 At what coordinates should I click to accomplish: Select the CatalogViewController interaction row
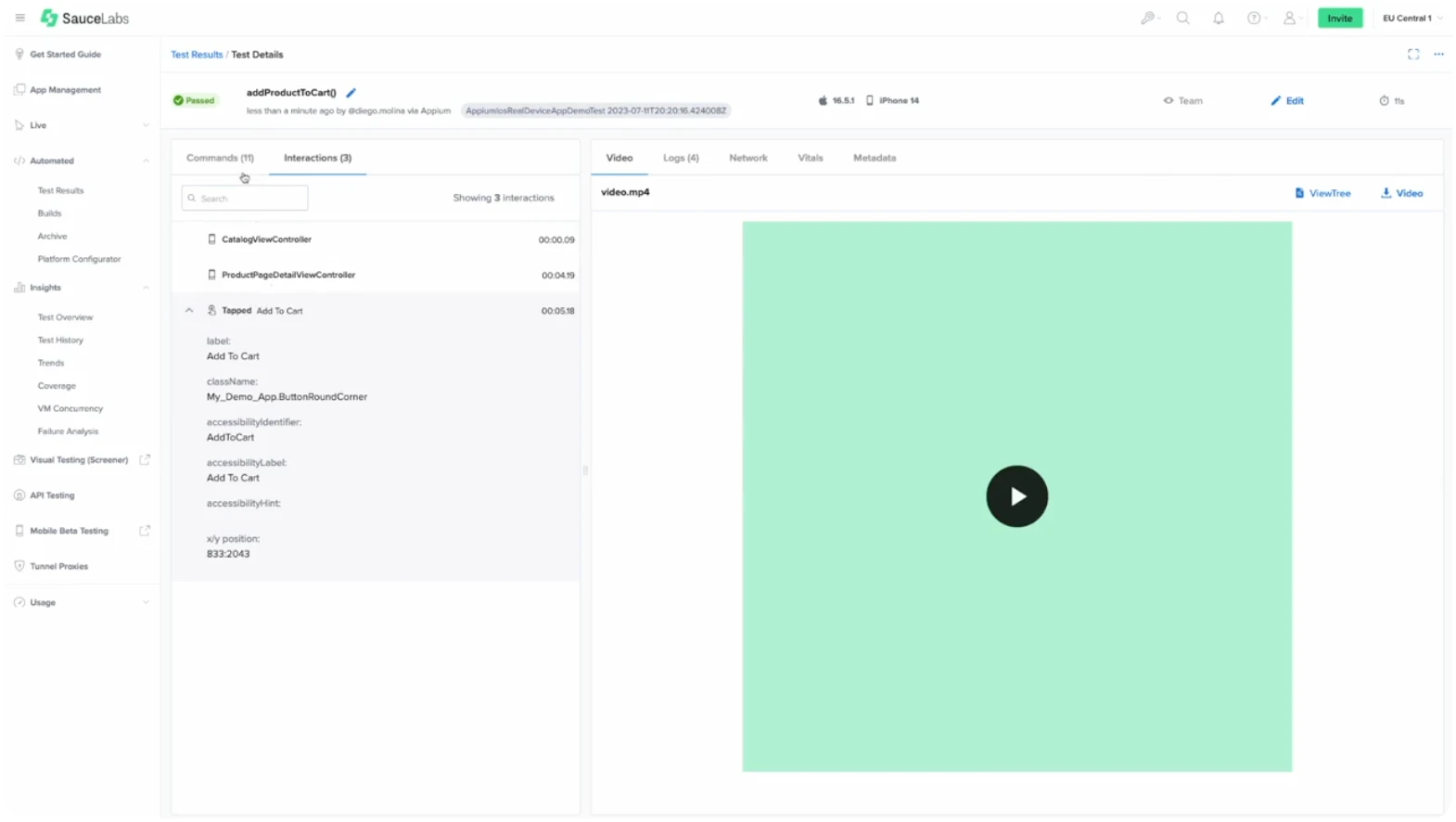point(376,239)
